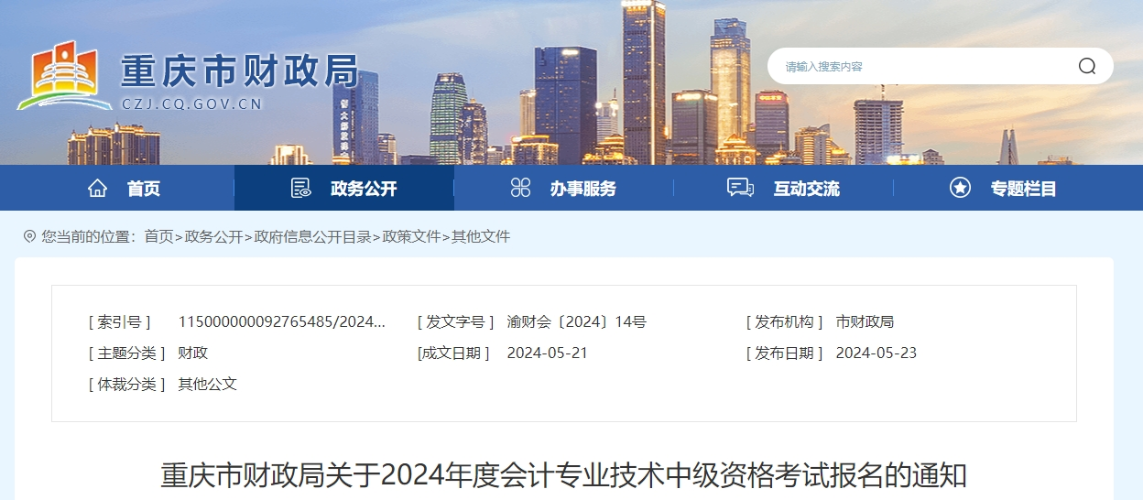The width and height of the screenshot is (1143, 500).
Task: Click the 2024年度会计中级资格考试 notice title
Action: [564, 475]
